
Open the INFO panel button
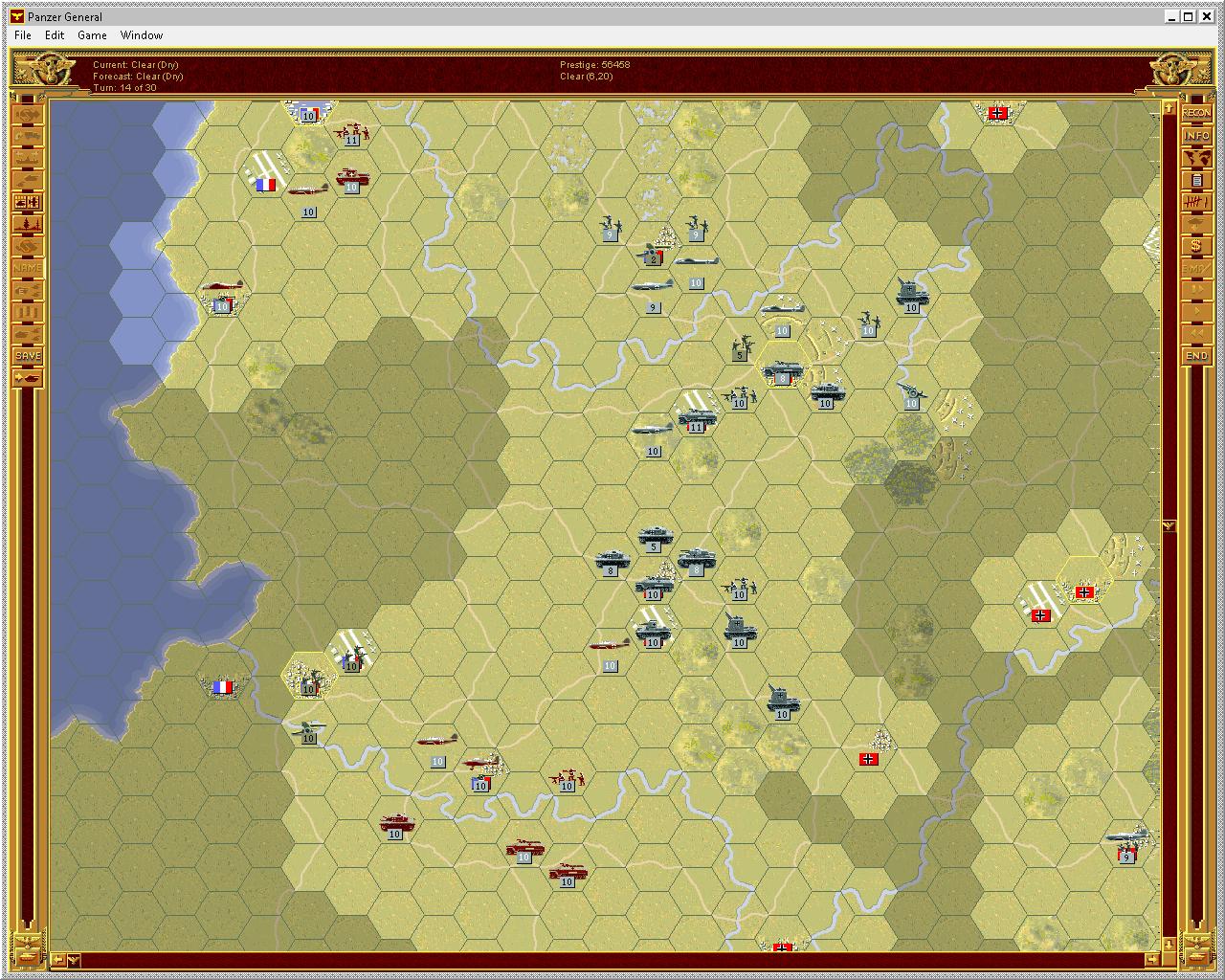(1196, 136)
